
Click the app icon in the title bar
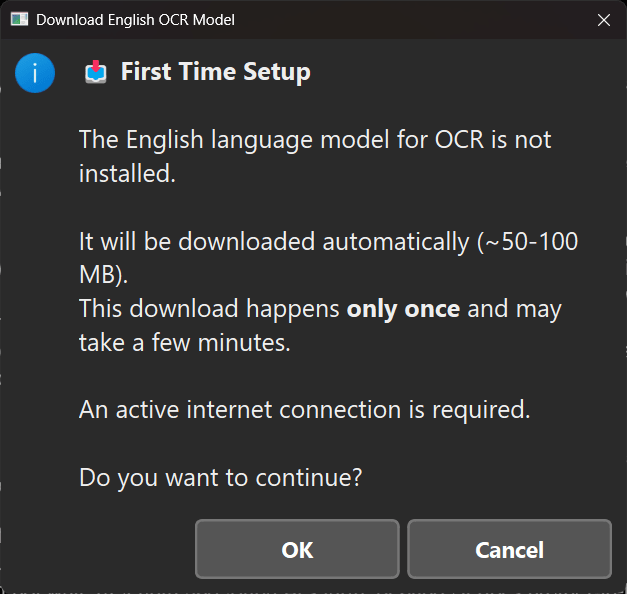click(19, 20)
